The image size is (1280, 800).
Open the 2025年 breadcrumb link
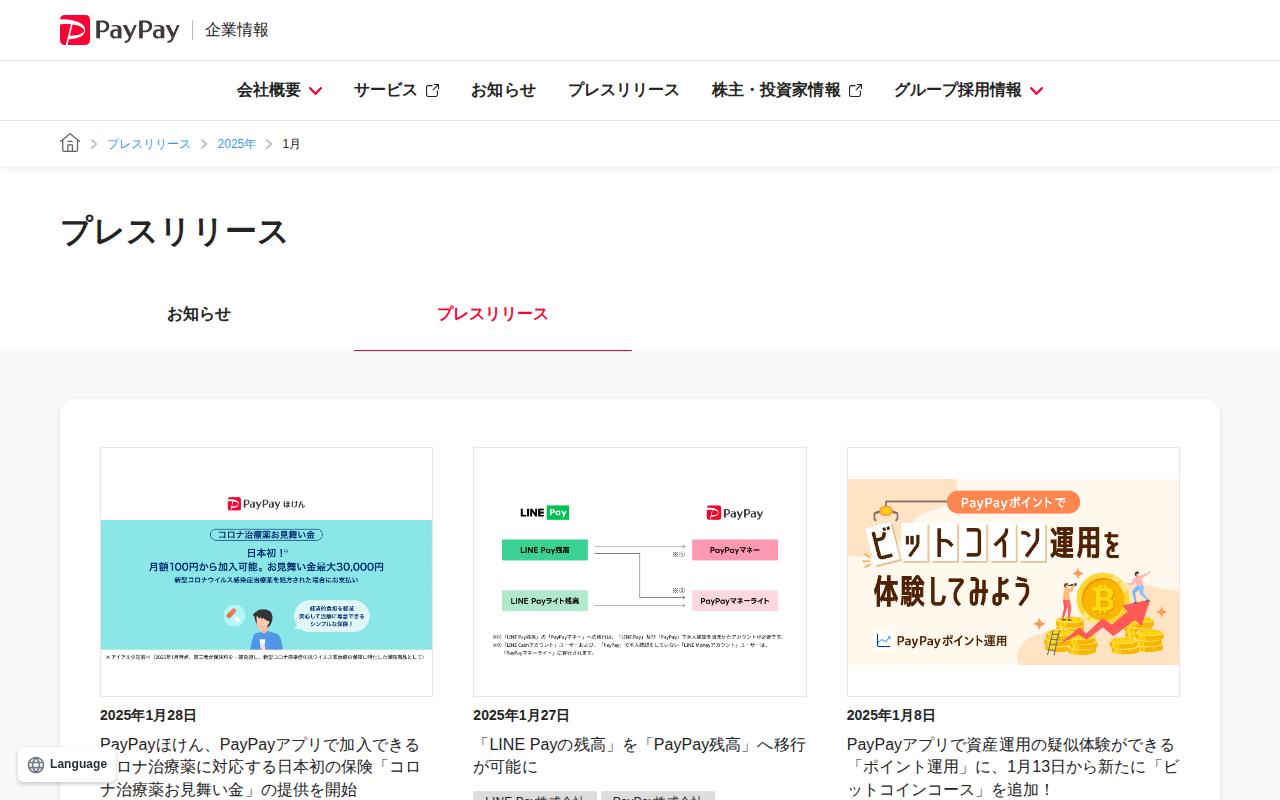click(x=237, y=144)
